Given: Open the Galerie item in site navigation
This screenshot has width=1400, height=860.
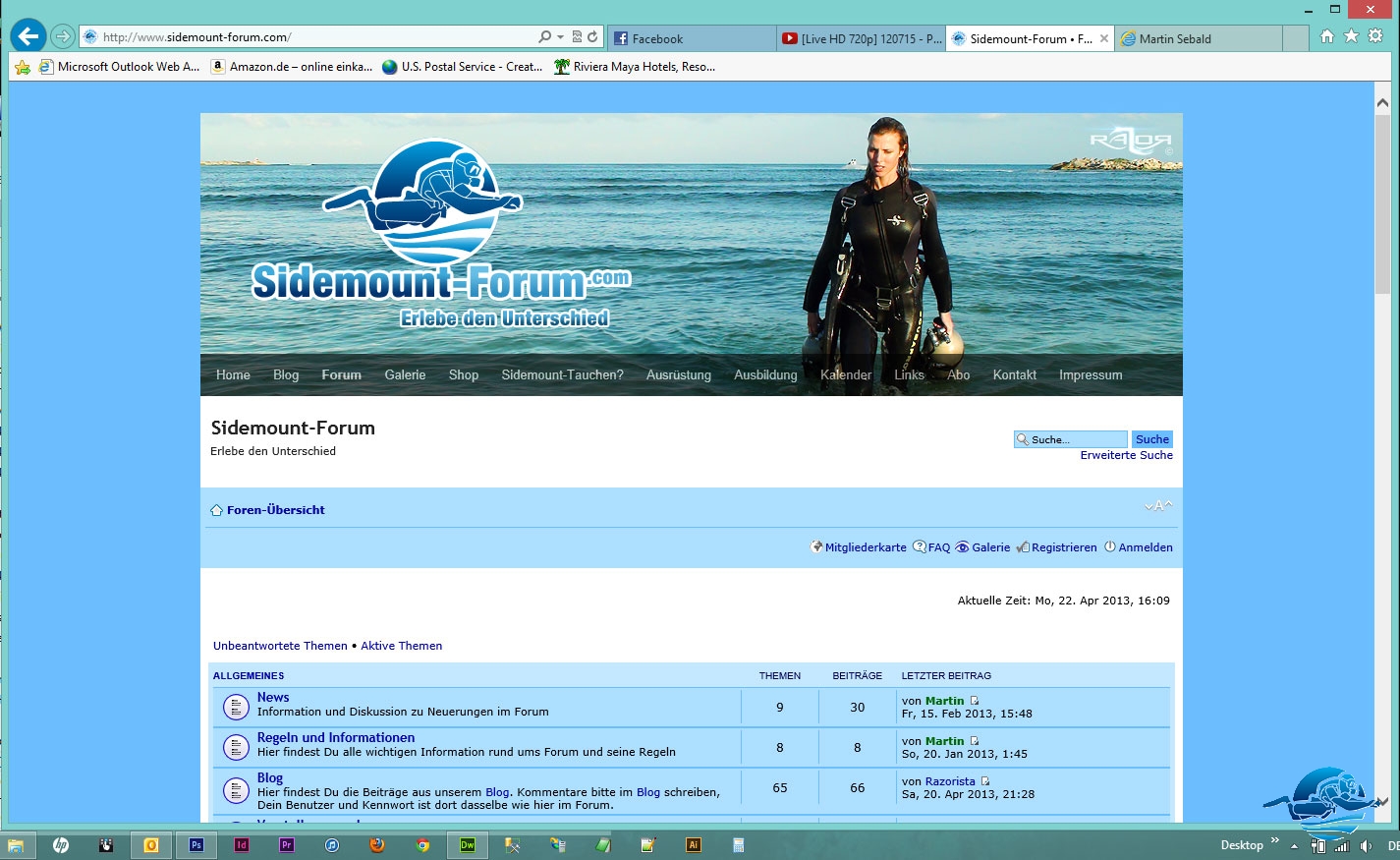Looking at the screenshot, I should click(x=405, y=375).
